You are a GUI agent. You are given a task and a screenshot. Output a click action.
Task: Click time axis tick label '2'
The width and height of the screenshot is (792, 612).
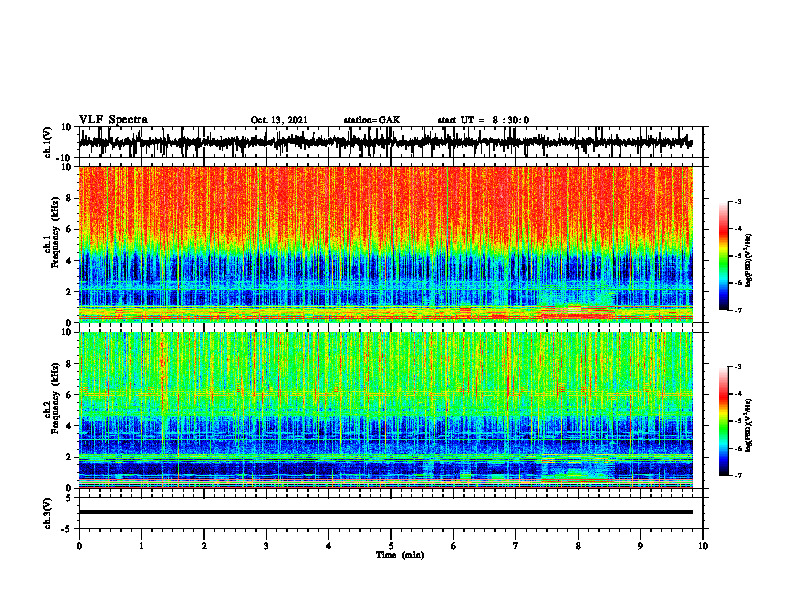point(204,546)
